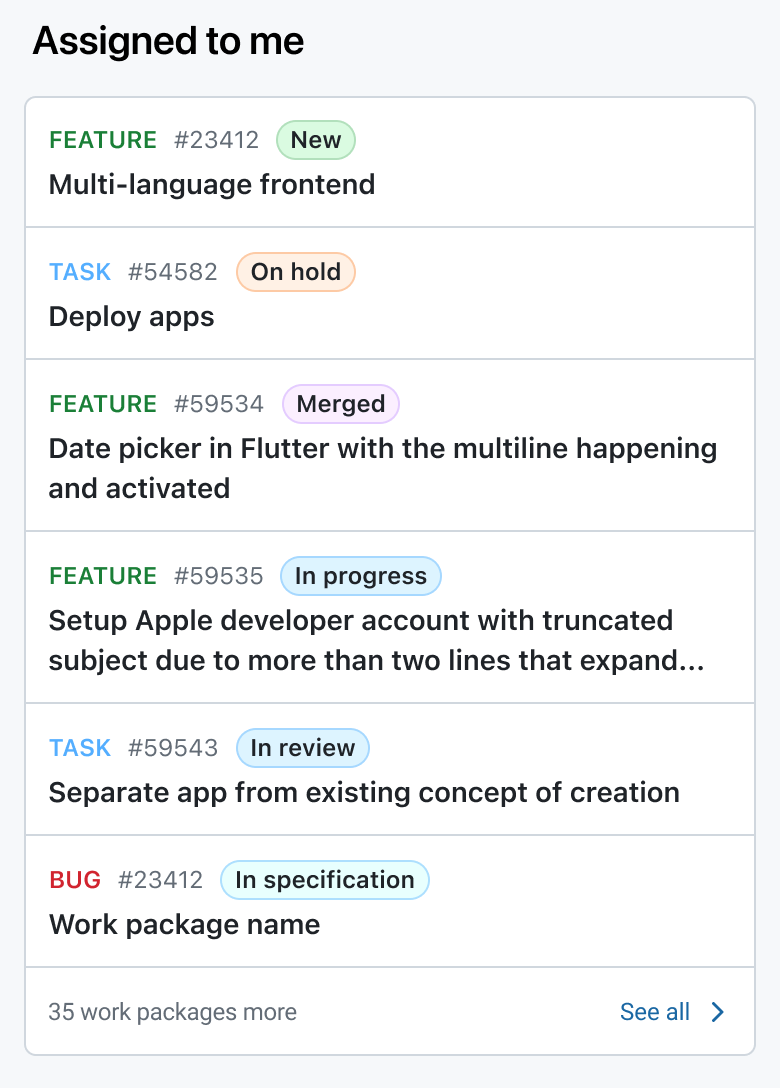This screenshot has height=1088, width=780.
Task: Follow the See all link
Action: coord(655,1012)
